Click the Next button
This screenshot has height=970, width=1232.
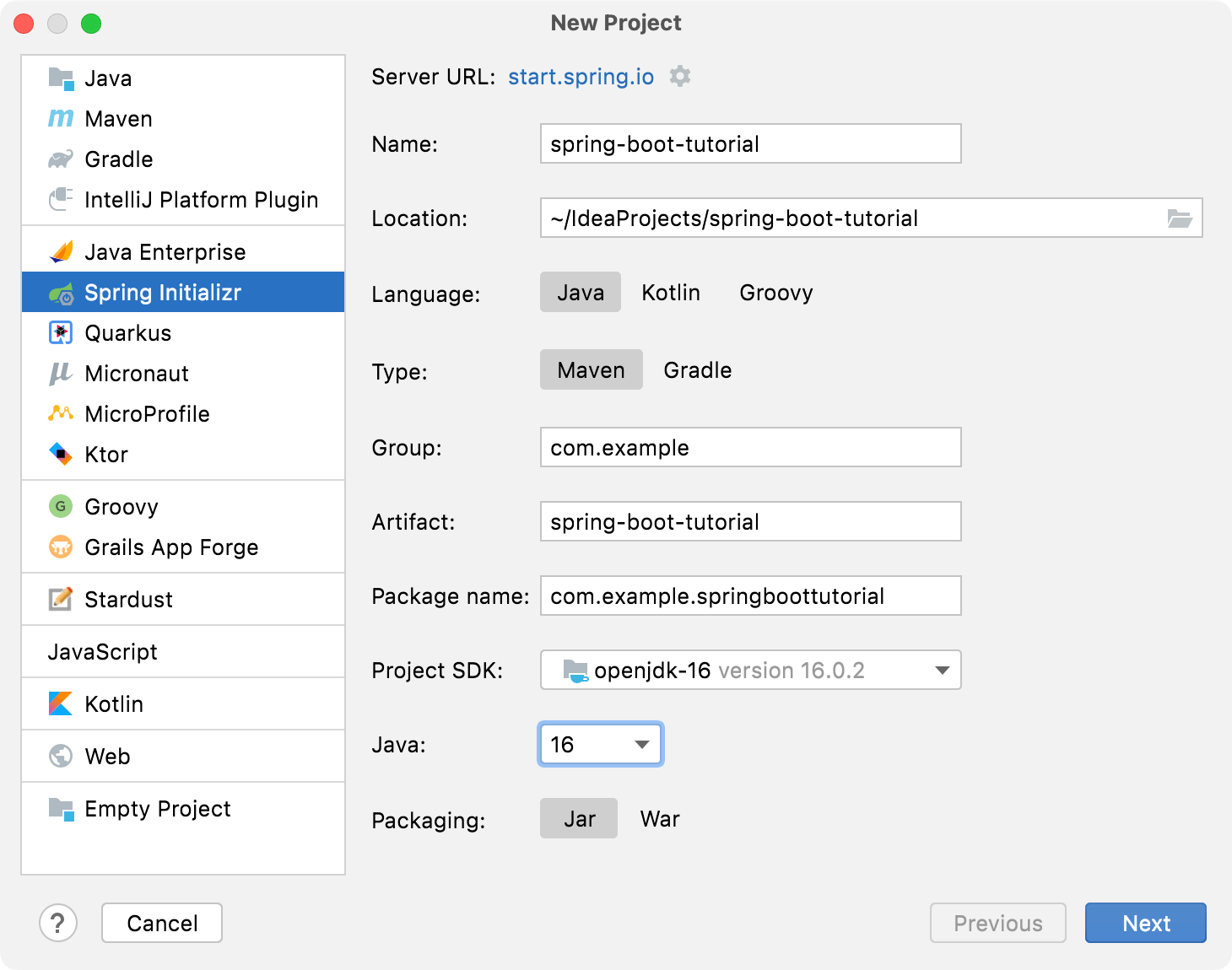pyautogui.click(x=1146, y=923)
